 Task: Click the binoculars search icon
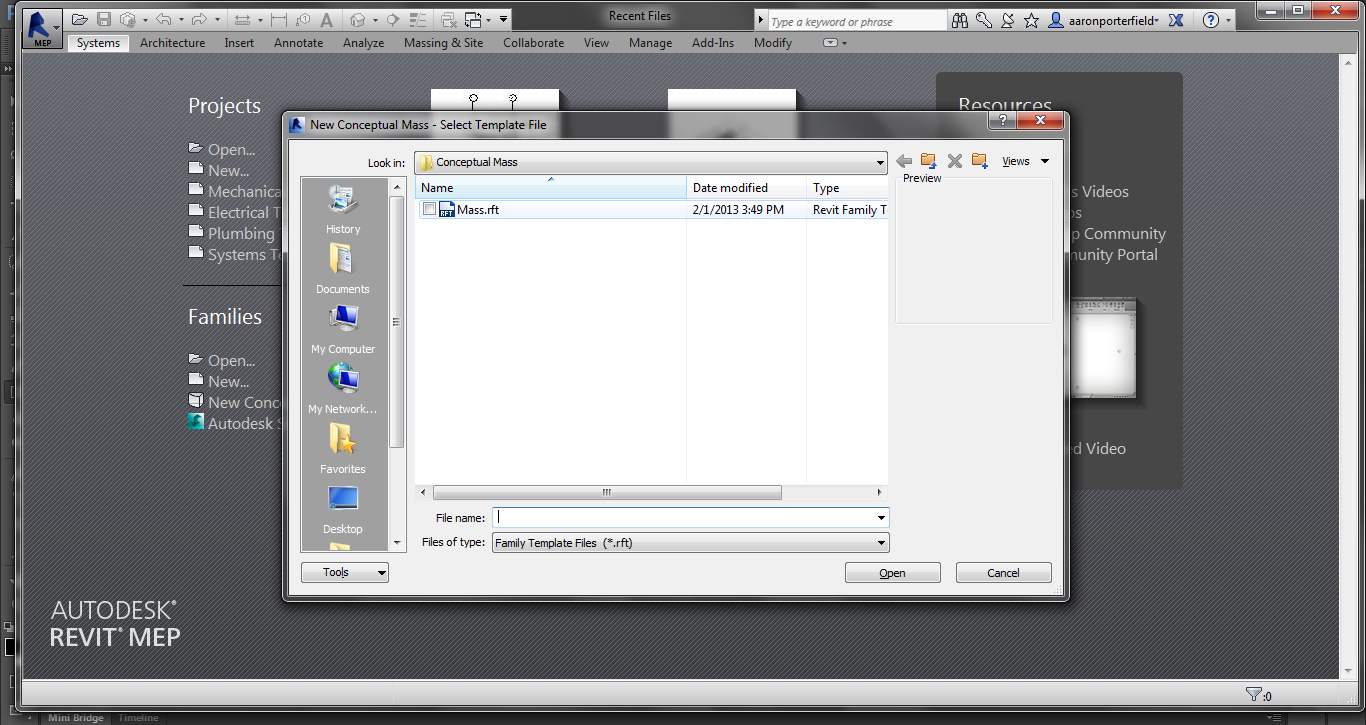point(960,20)
